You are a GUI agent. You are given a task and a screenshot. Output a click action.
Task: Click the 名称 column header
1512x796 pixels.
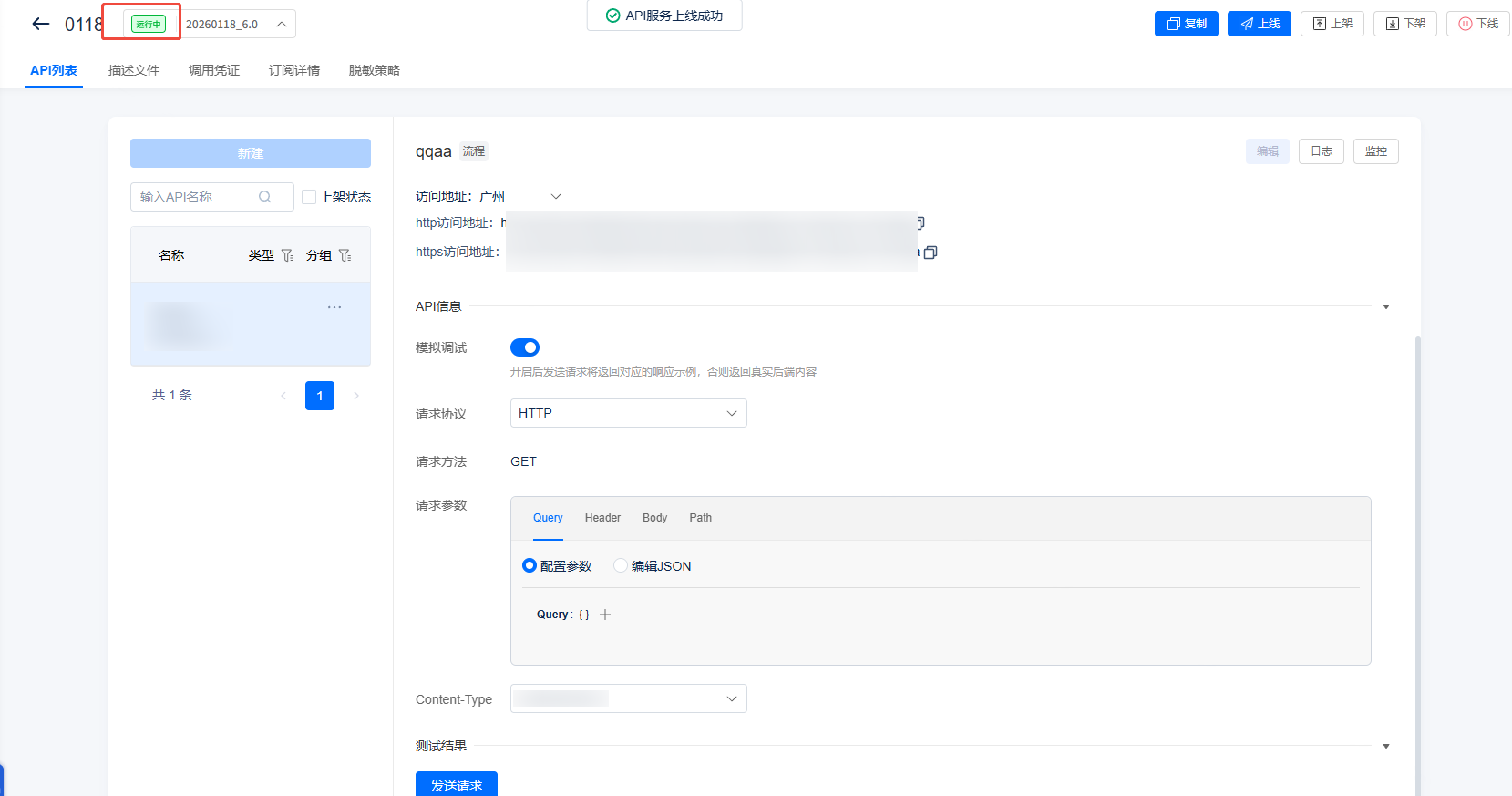171,255
